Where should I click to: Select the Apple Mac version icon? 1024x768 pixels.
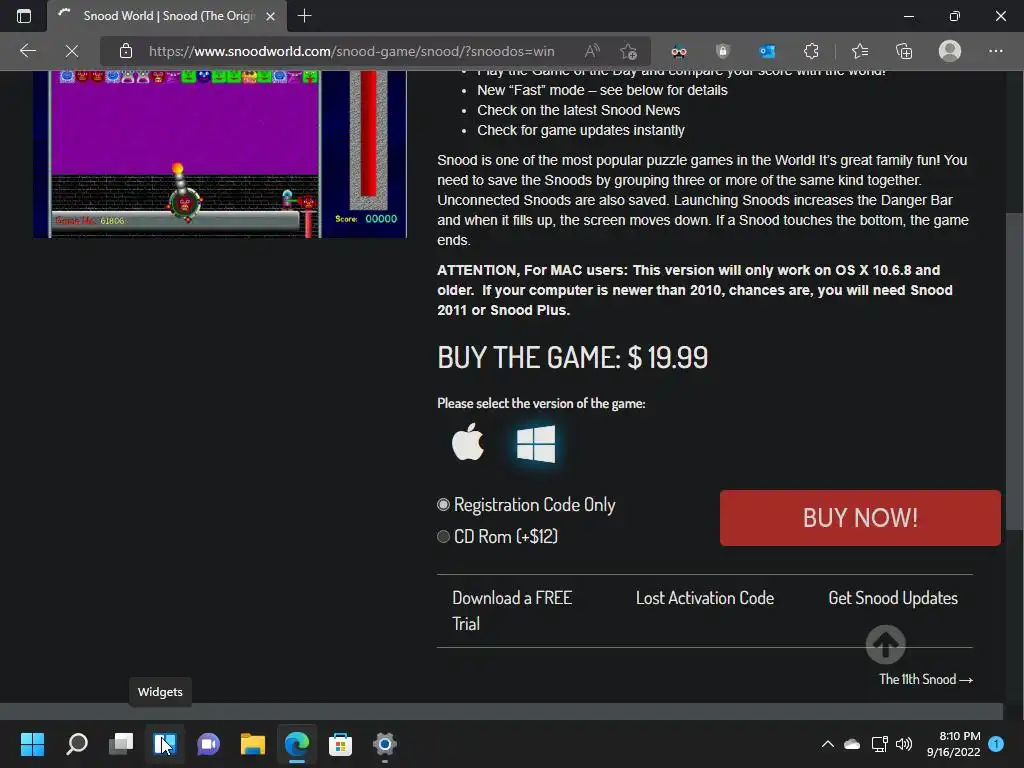pyautogui.click(x=468, y=443)
